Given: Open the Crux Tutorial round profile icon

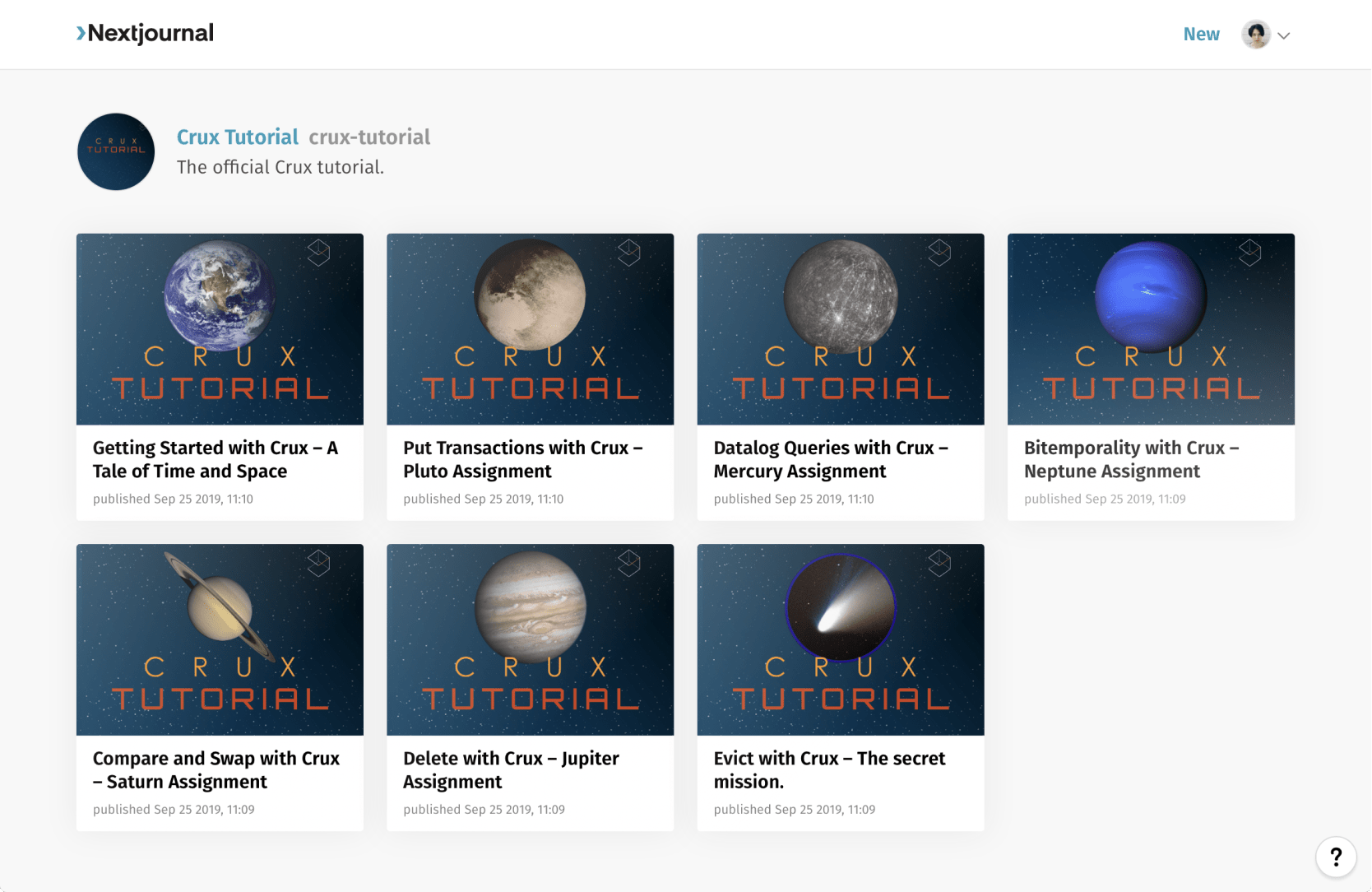Looking at the screenshot, I should (116, 151).
